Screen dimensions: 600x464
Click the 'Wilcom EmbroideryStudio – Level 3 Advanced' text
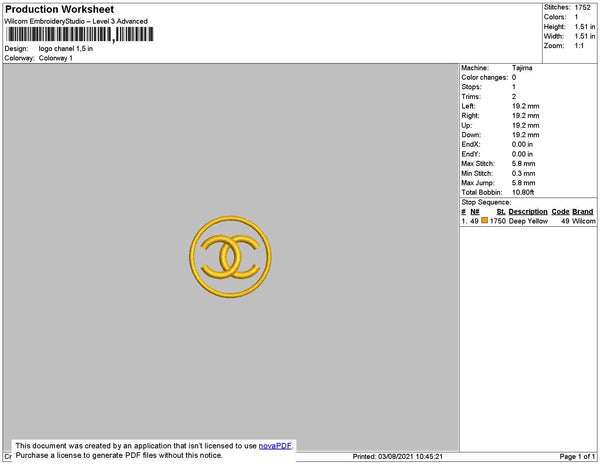pos(76,21)
